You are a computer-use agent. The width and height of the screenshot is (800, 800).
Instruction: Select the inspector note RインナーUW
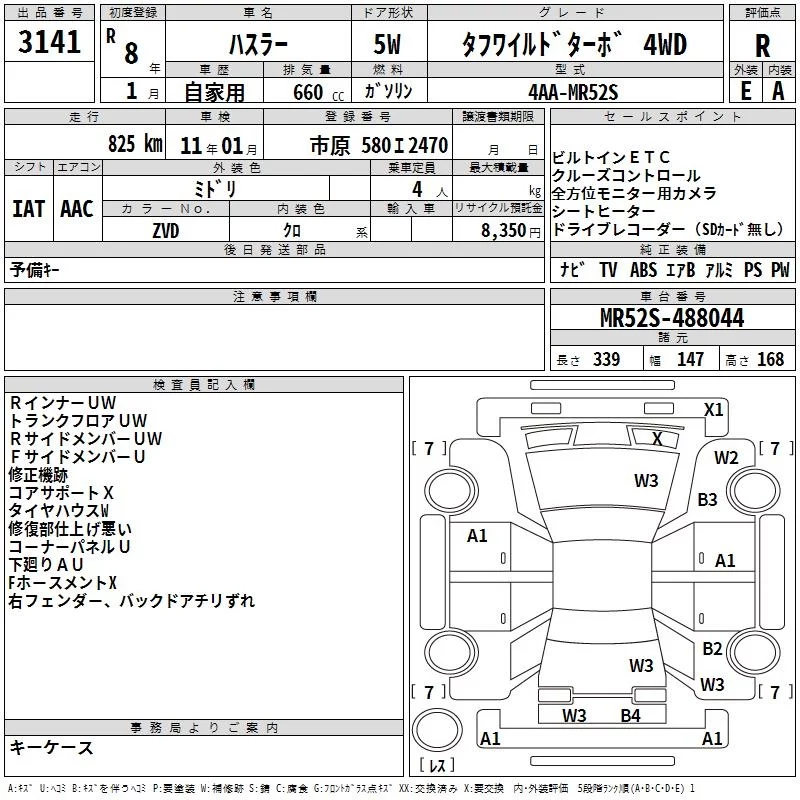click(x=63, y=403)
